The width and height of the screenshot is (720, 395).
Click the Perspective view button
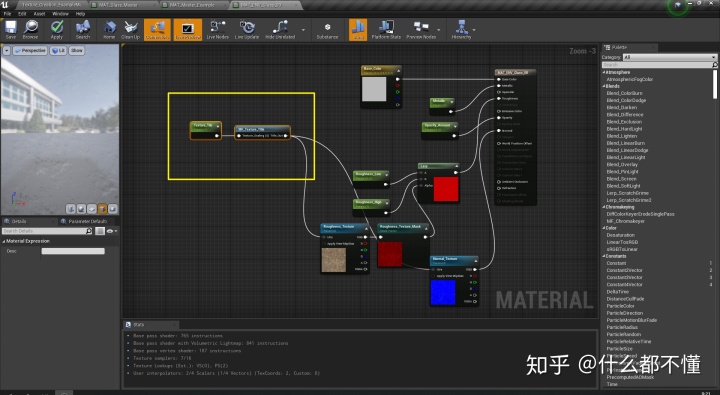click(30, 51)
